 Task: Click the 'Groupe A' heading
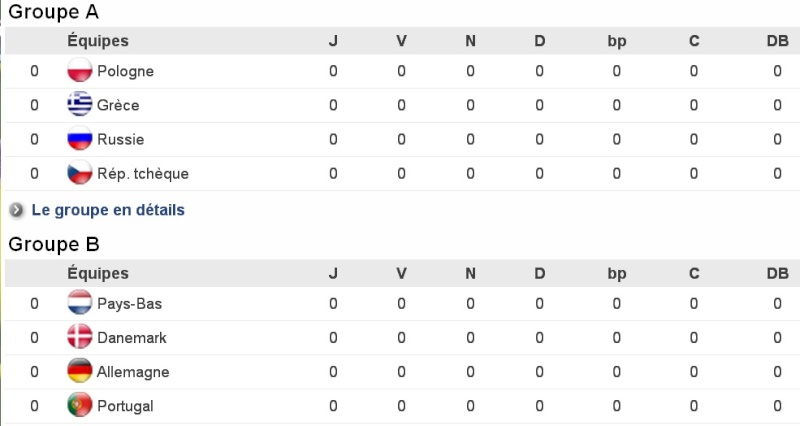[53, 13]
